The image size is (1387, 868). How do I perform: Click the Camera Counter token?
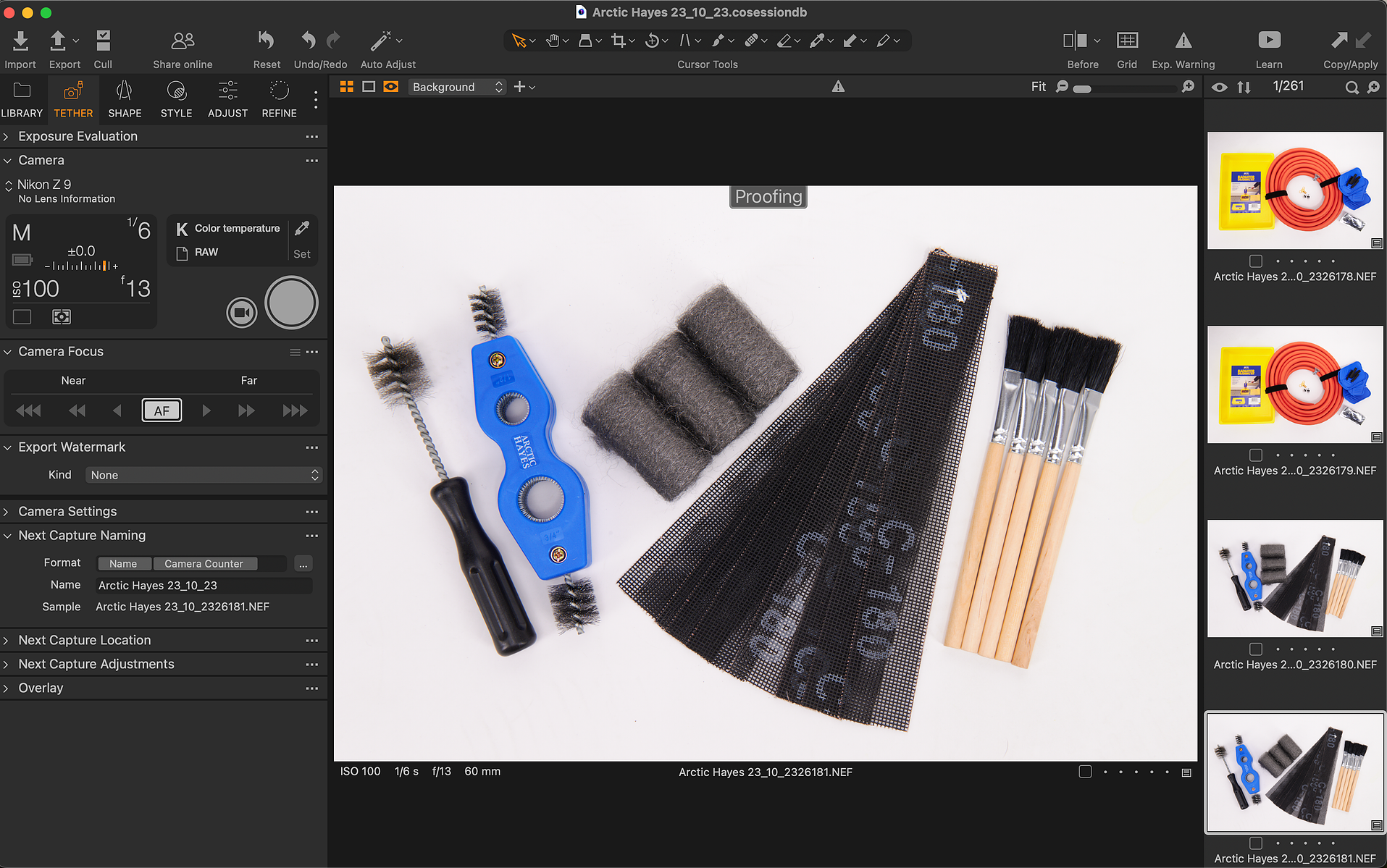(204, 564)
